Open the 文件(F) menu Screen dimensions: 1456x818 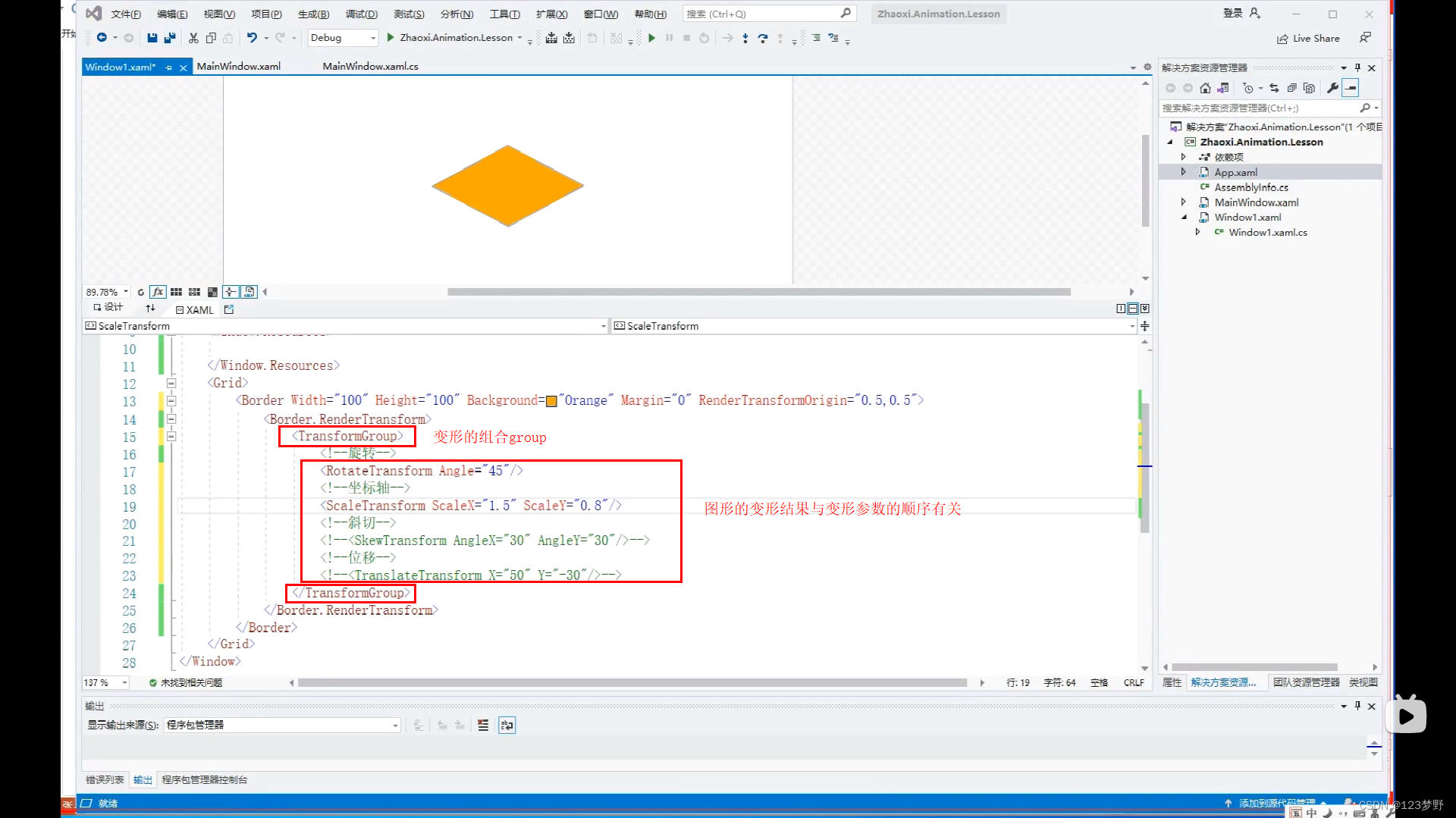pos(126,14)
